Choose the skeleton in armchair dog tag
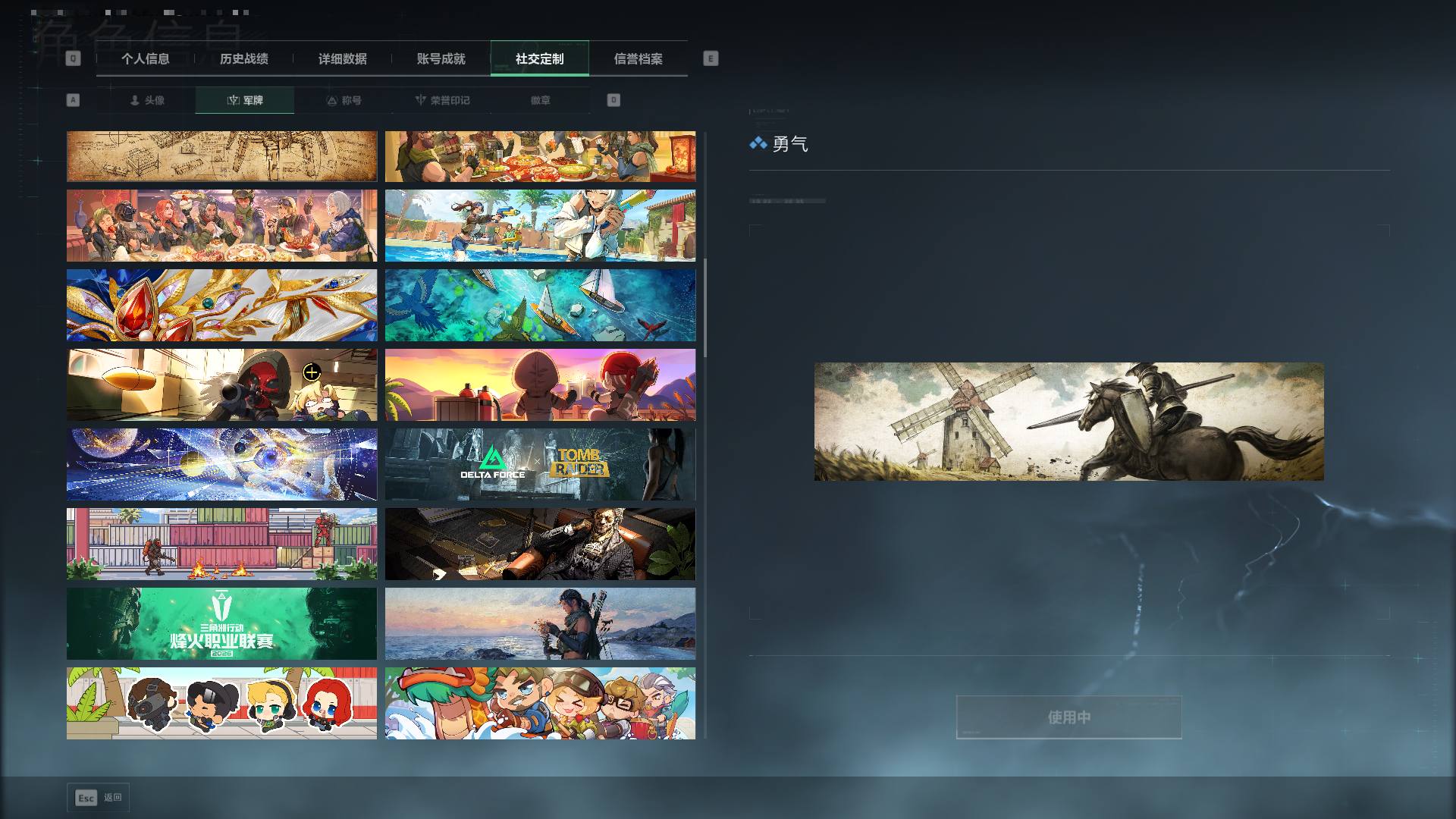1456x819 pixels. pyautogui.click(x=540, y=544)
